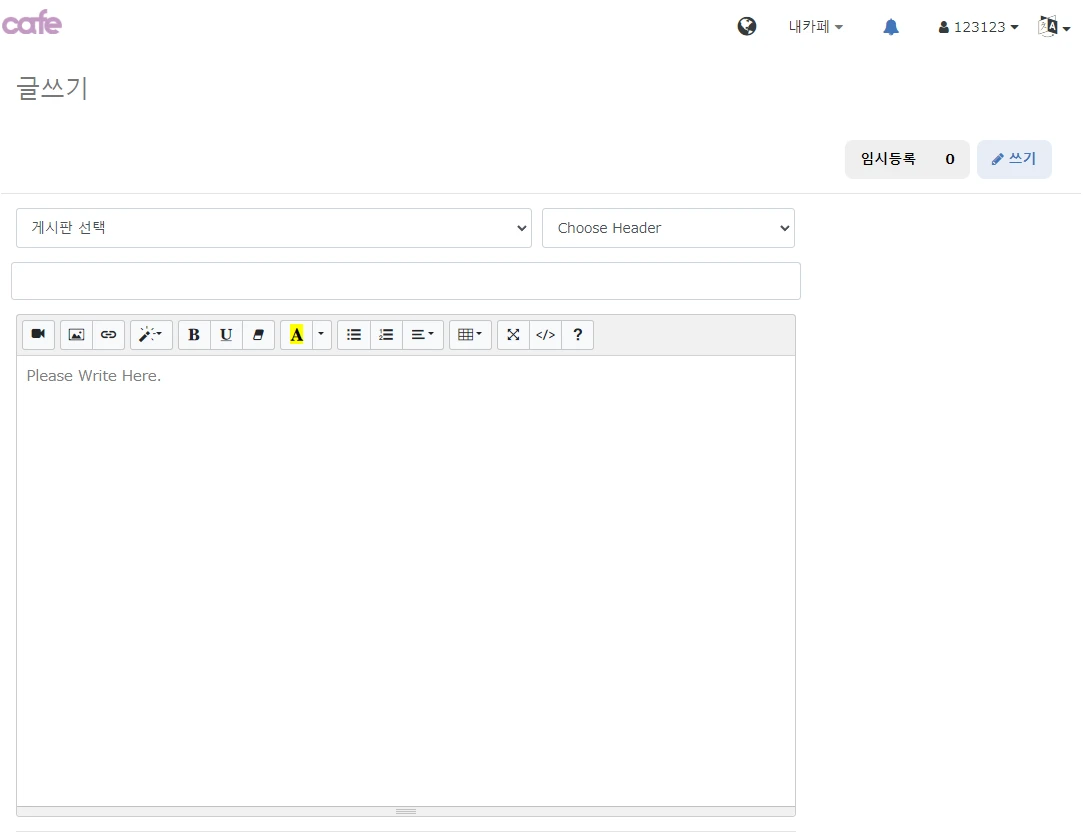The width and height of the screenshot is (1083, 837).
Task: Open the 임시등록 drafts button
Action: coord(907,160)
